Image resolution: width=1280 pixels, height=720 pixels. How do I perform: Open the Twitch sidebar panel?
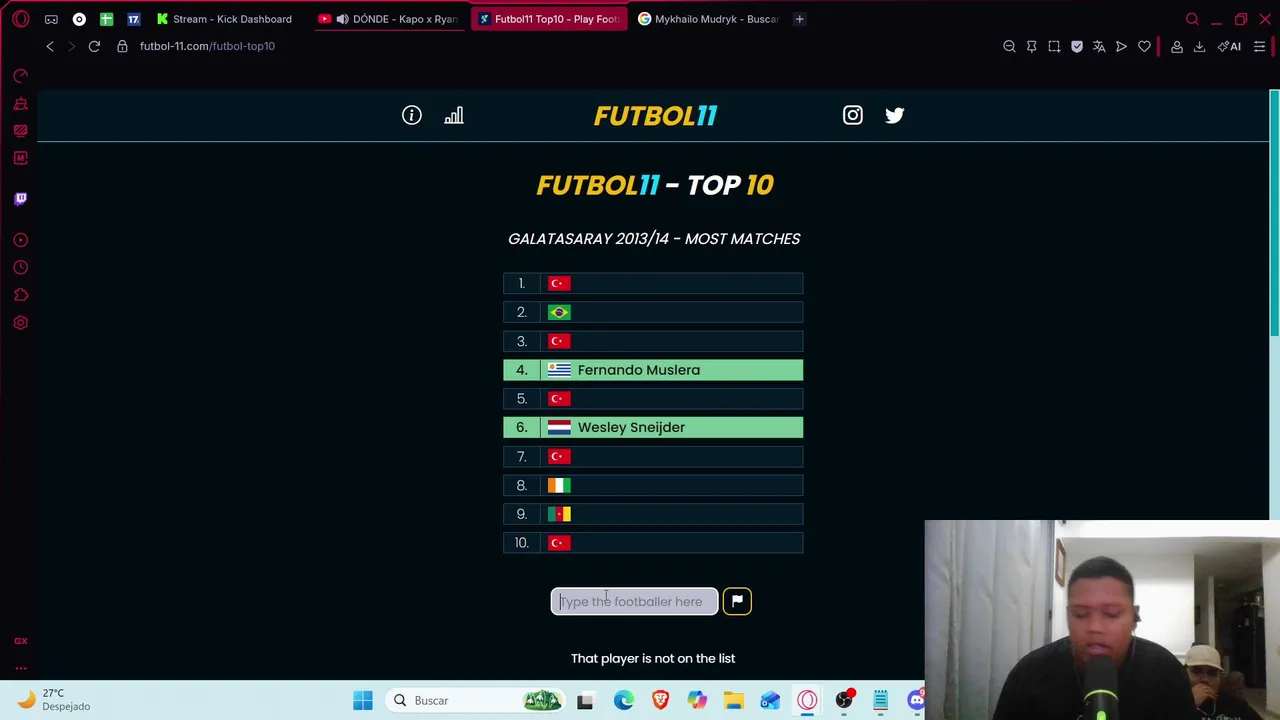pyautogui.click(x=20, y=198)
